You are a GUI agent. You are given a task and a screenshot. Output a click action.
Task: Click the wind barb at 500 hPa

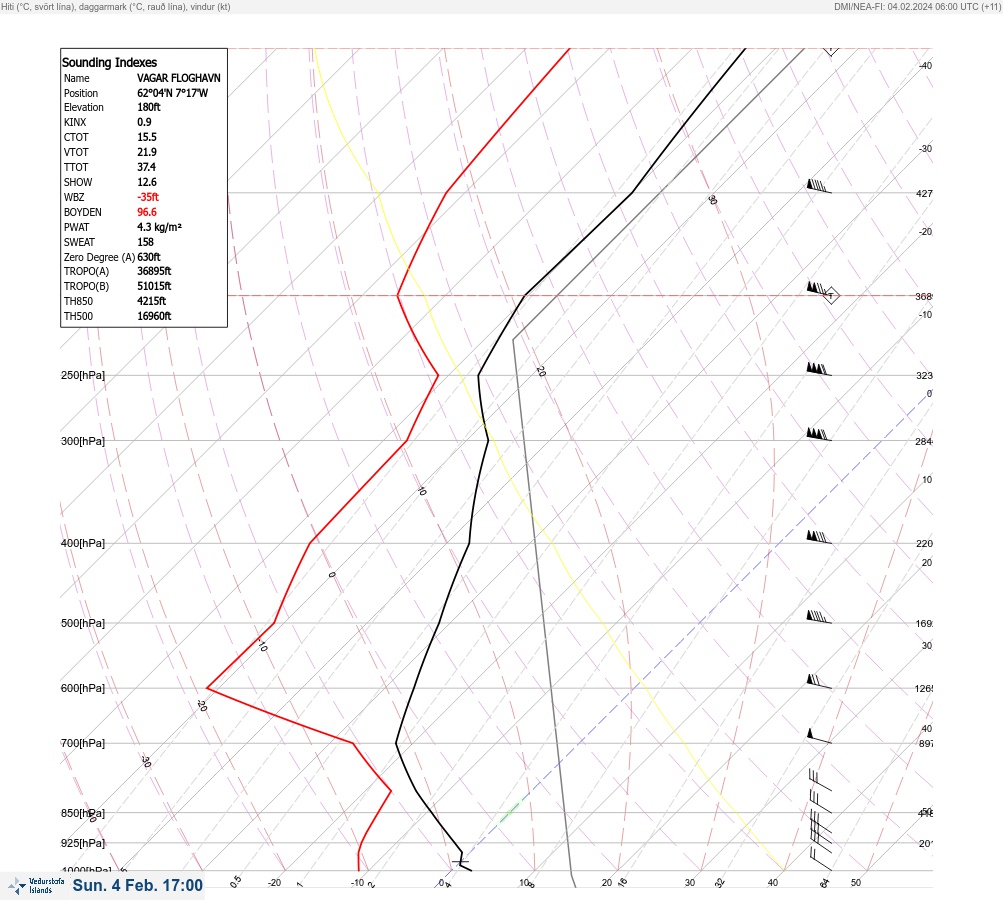pos(819,617)
